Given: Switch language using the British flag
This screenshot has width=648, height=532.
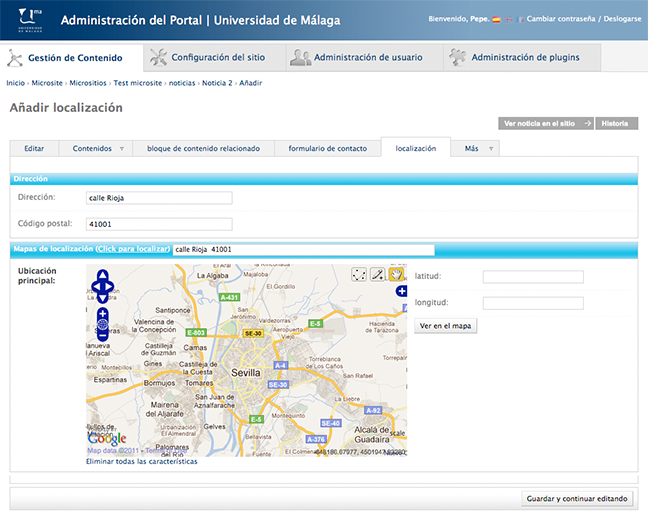Looking at the screenshot, I should pyautogui.click(x=509, y=19).
